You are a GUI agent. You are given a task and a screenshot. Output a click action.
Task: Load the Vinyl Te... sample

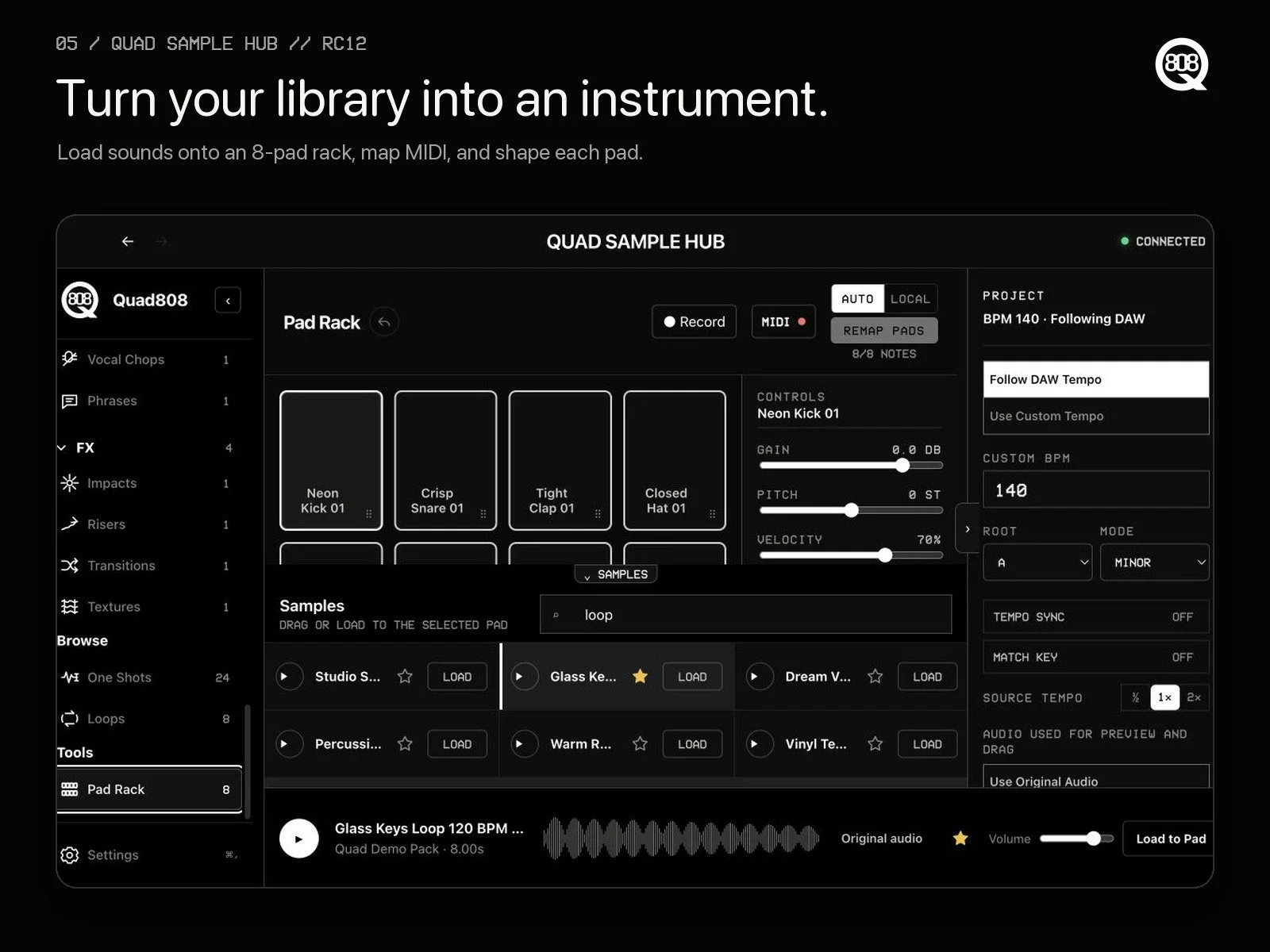(x=927, y=744)
